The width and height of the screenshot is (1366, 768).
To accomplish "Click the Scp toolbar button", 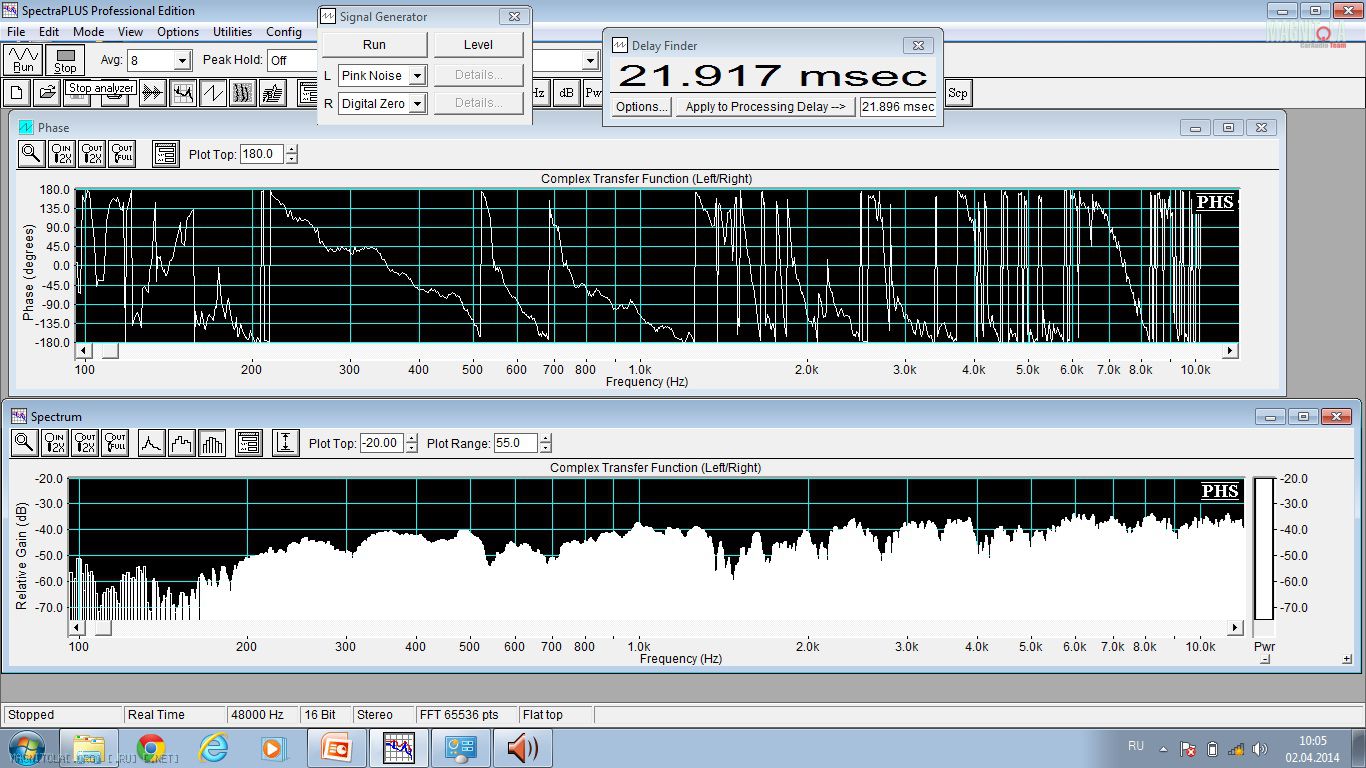I will [958, 94].
